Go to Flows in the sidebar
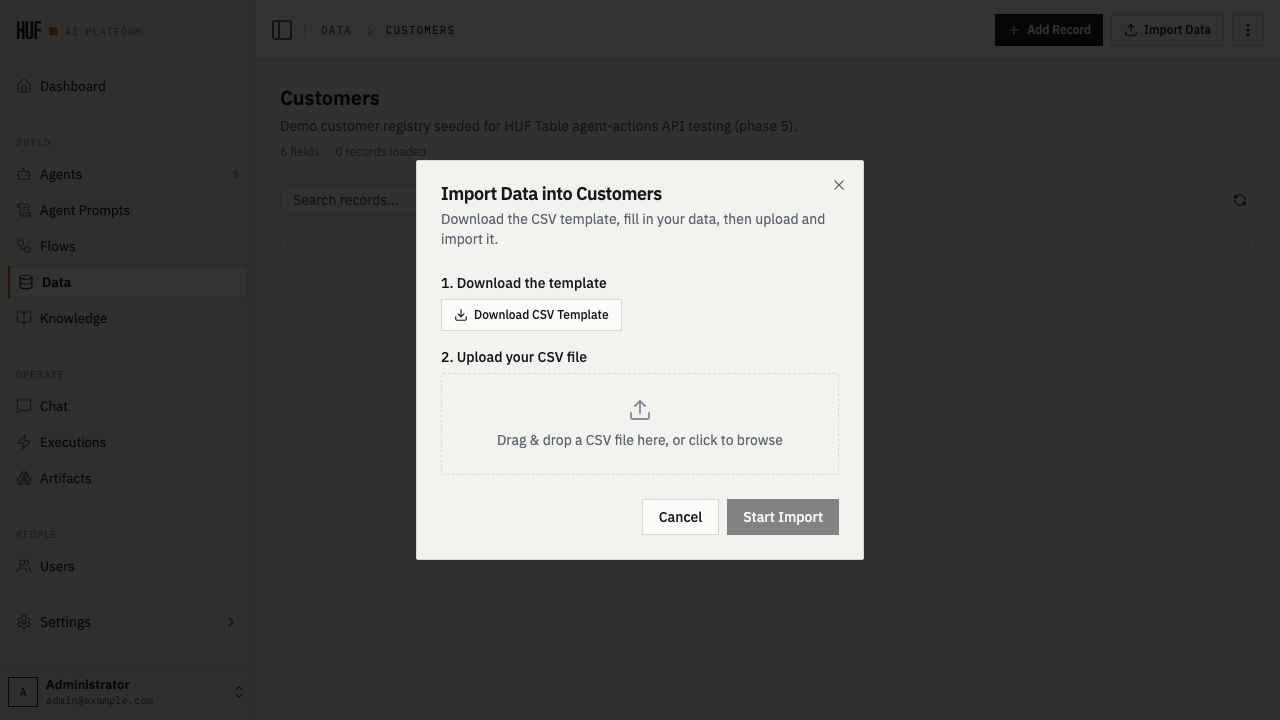The image size is (1280, 720). coord(128,246)
